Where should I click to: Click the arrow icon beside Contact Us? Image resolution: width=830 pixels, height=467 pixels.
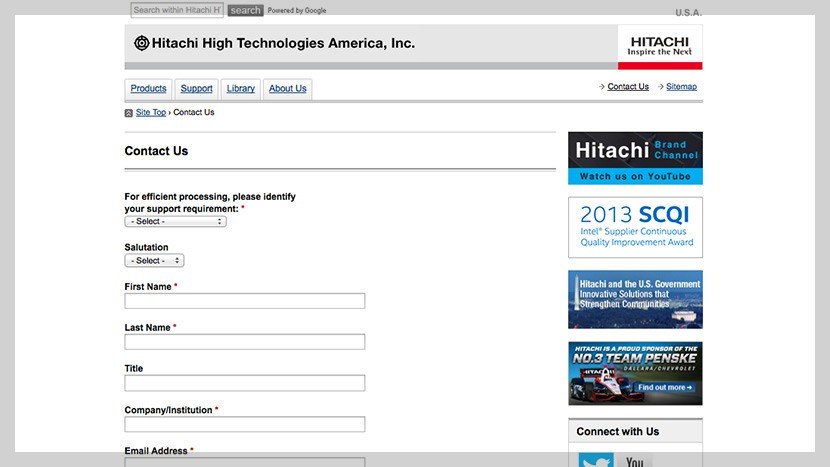[x=602, y=86]
